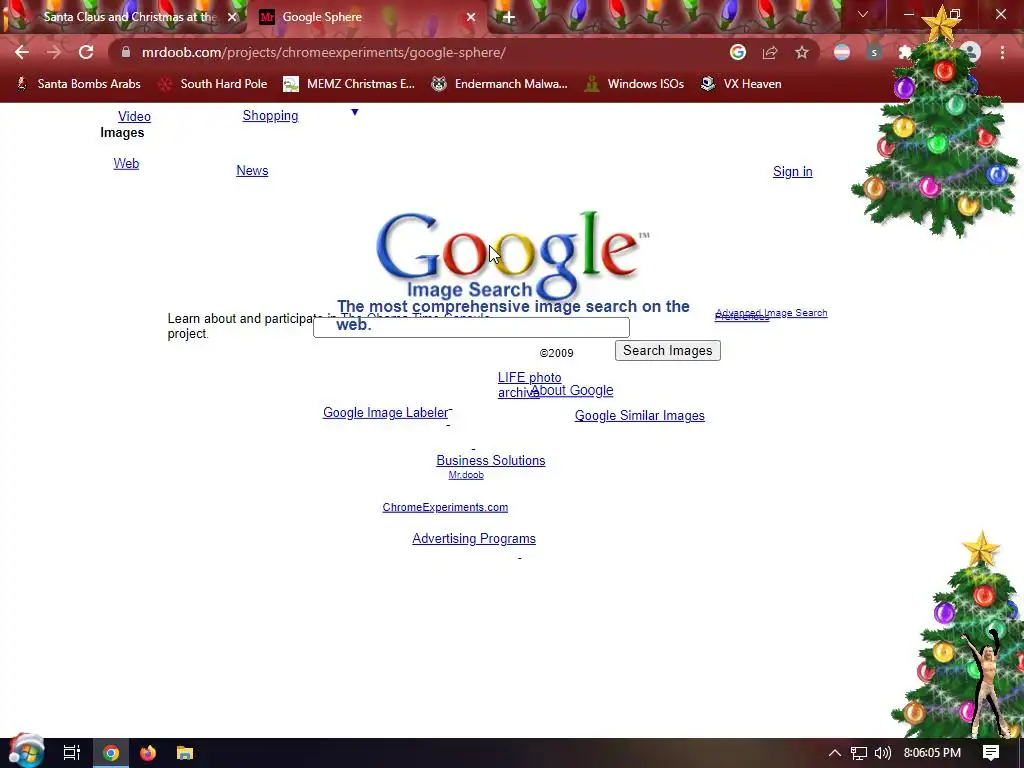The height and width of the screenshot is (768, 1024).
Task: Close the Santa Claus and Christmas tab
Action: (232, 18)
